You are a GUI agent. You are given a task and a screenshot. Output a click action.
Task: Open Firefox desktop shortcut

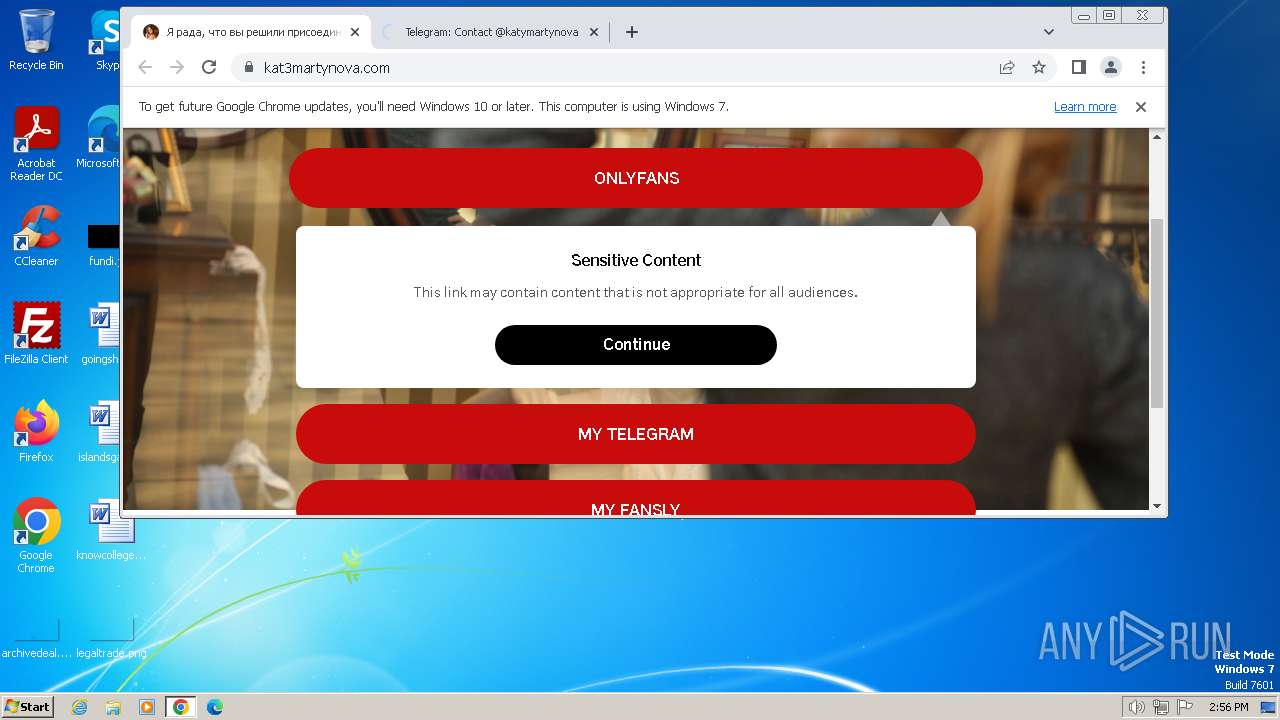(36, 432)
